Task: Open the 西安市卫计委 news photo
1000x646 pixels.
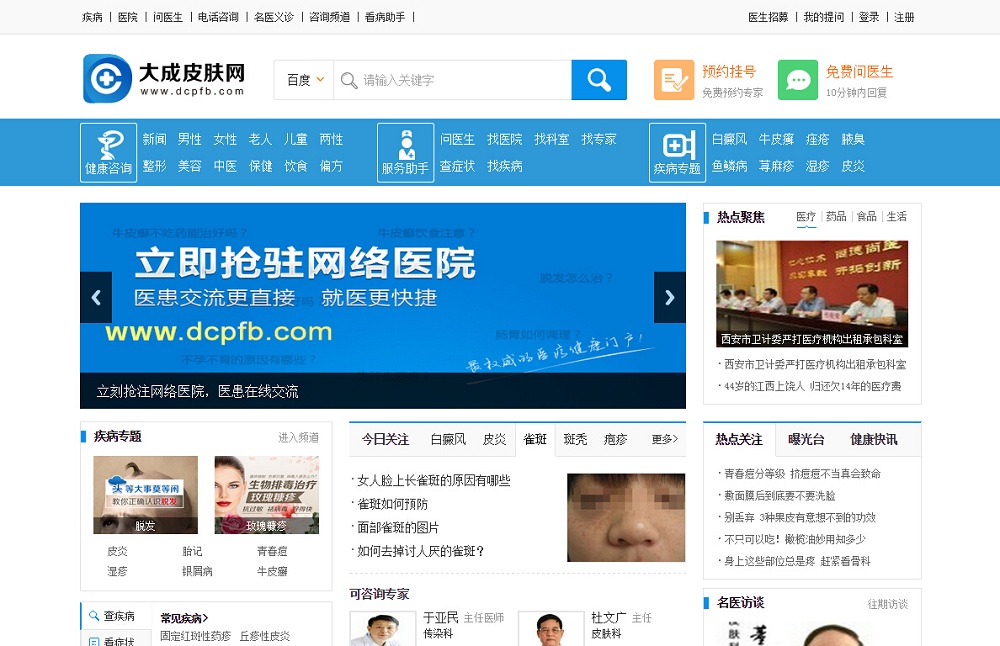Action: tap(812, 293)
